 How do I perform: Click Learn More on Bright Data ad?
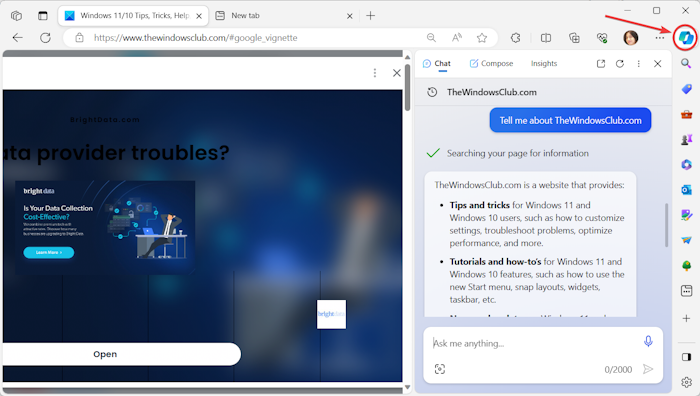(49, 252)
